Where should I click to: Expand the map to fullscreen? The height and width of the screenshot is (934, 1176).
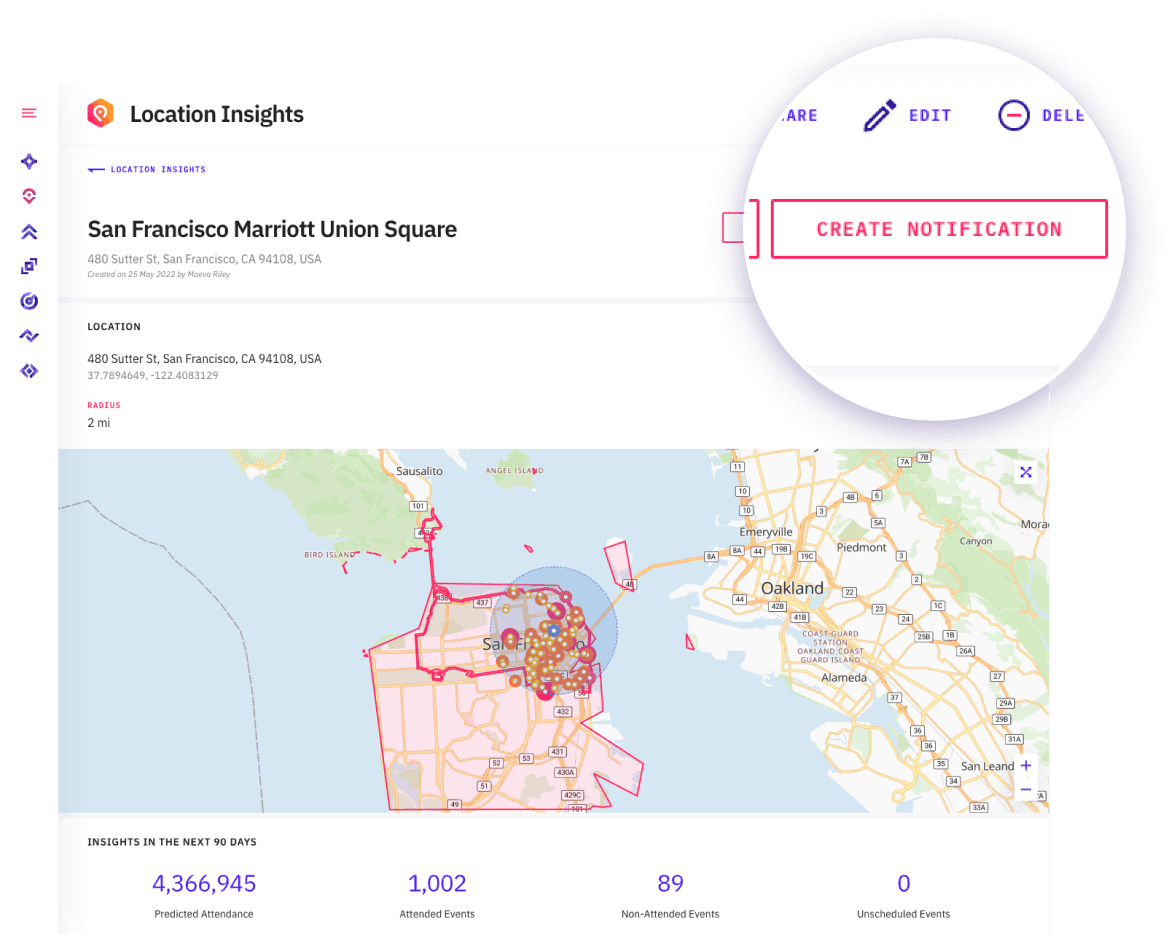coord(1025,473)
